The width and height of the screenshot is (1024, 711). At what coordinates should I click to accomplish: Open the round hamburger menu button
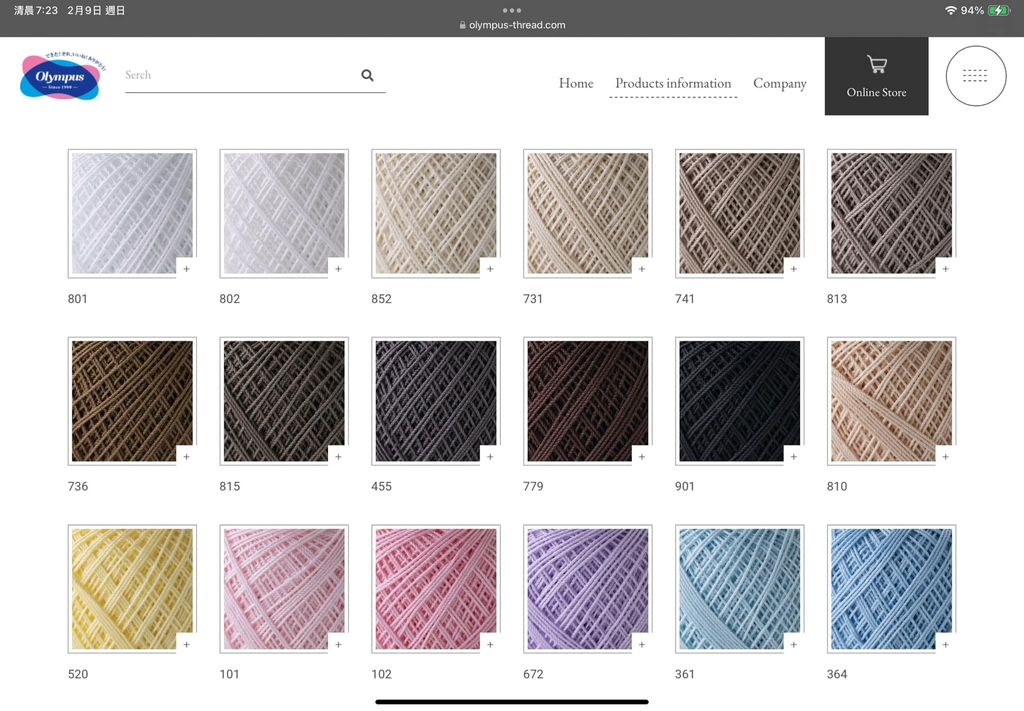click(x=975, y=76)
